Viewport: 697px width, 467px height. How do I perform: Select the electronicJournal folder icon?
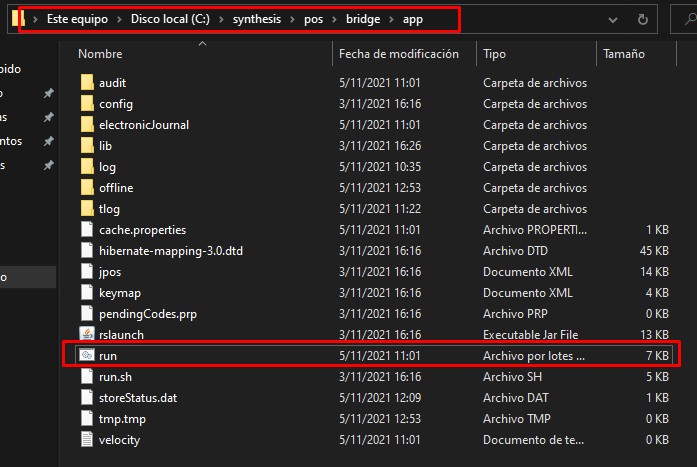(86, 125)
